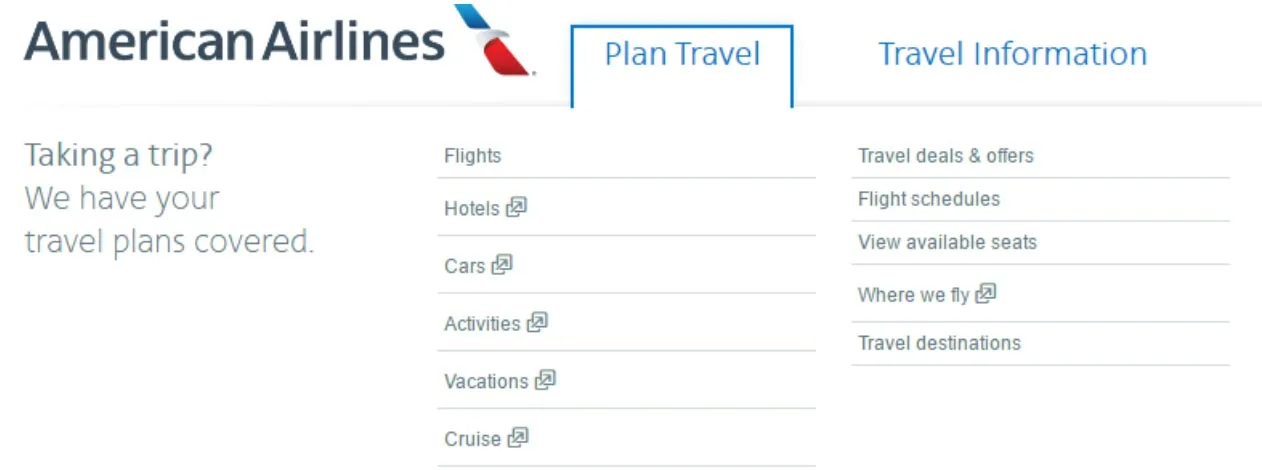
Task: Click external-link icon beside Where we fly
Action: pos(986,294)
